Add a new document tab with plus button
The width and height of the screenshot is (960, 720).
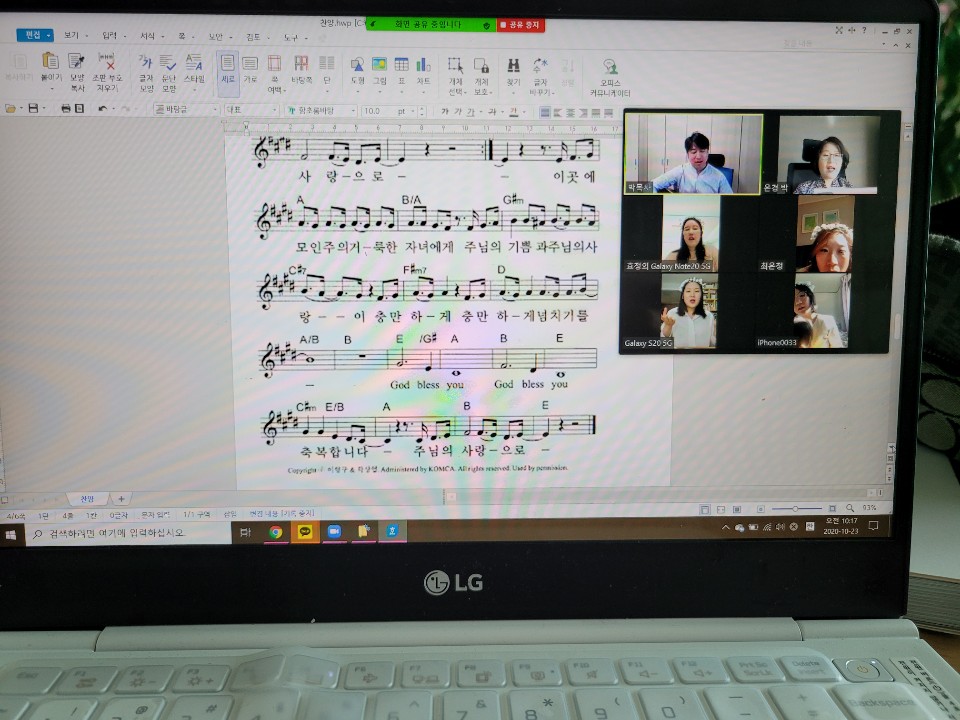[x=121, y=499]
